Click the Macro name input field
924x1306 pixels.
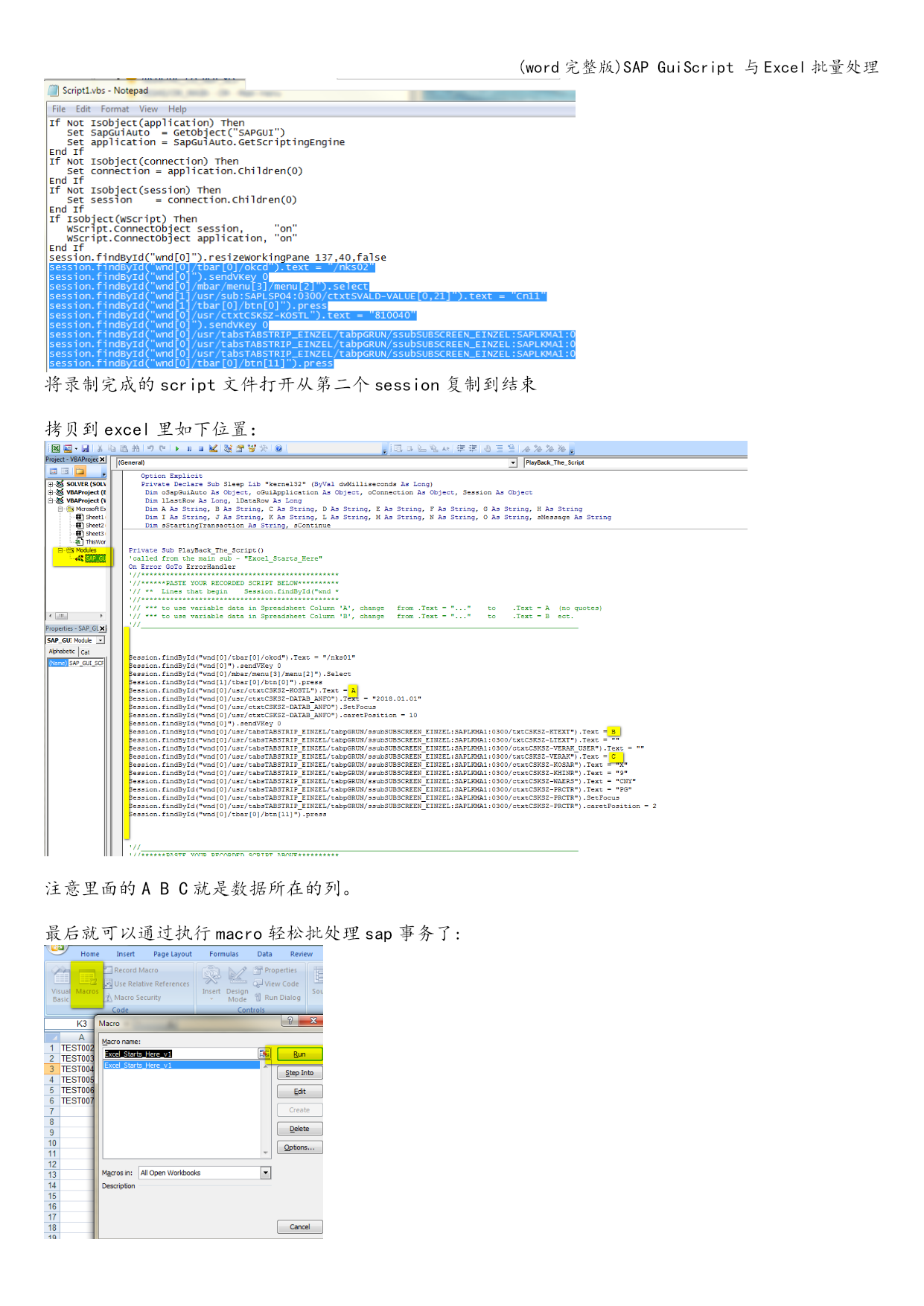[181, 1054]
